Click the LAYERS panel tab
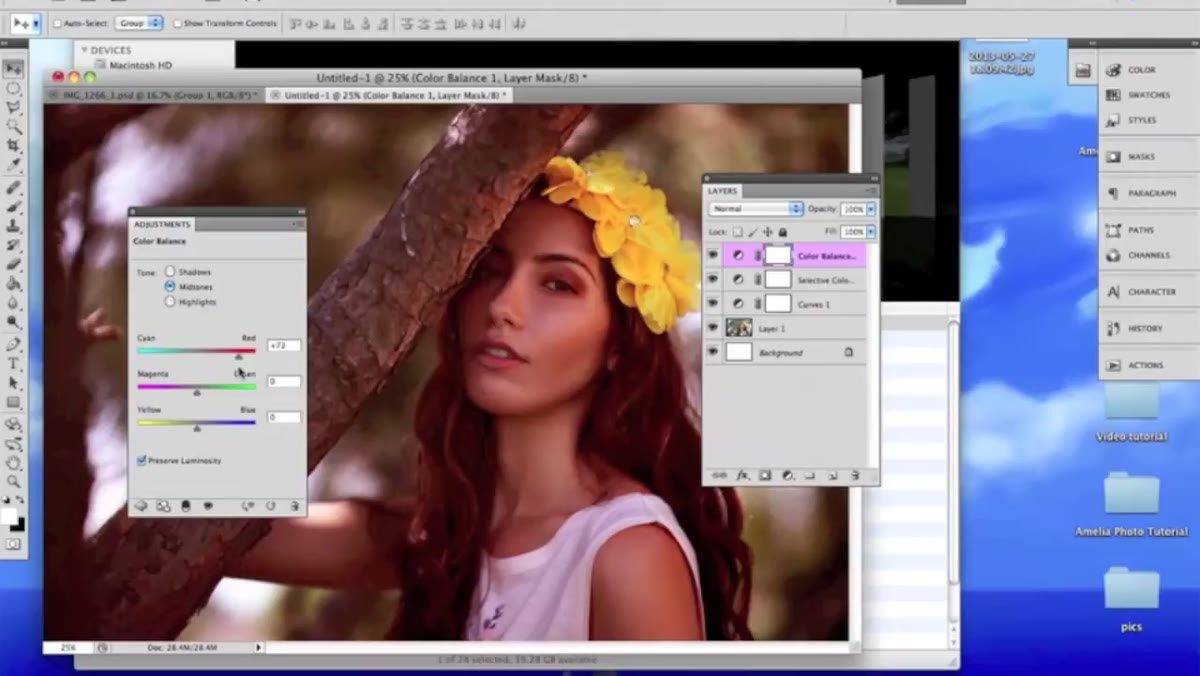Image resolution: width=1200 pixels, height=676 pixels. pyautogui.click(x=722, y=190)
